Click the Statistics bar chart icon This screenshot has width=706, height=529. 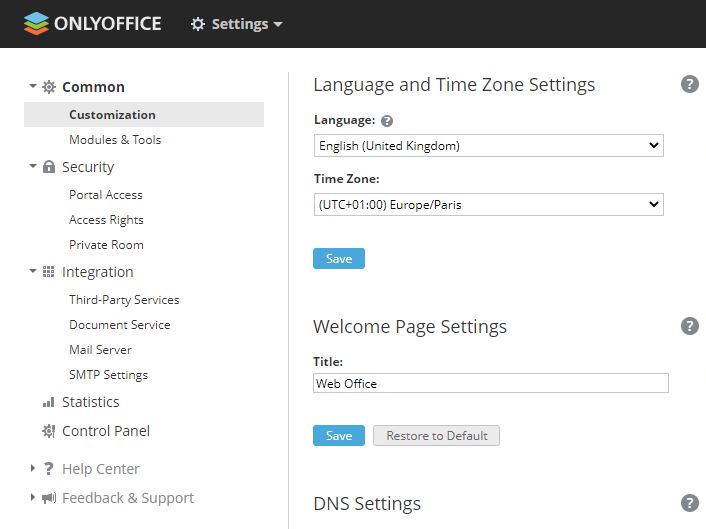[x=49, y=402]
